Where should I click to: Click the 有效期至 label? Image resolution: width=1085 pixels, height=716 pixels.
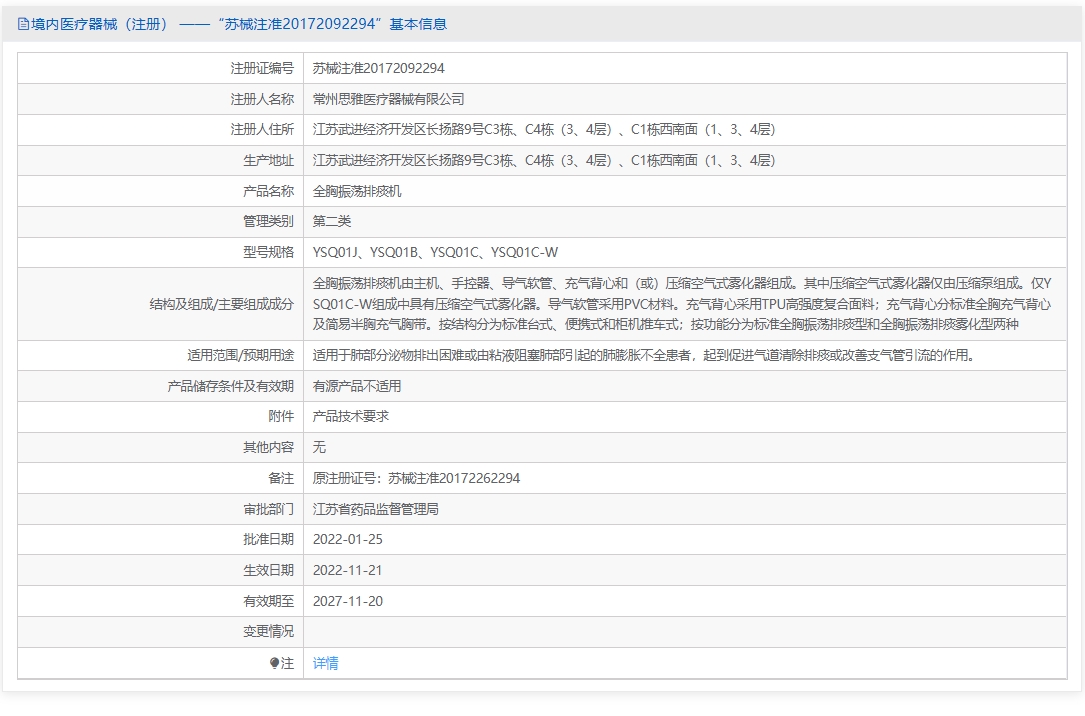pos(268,601)
